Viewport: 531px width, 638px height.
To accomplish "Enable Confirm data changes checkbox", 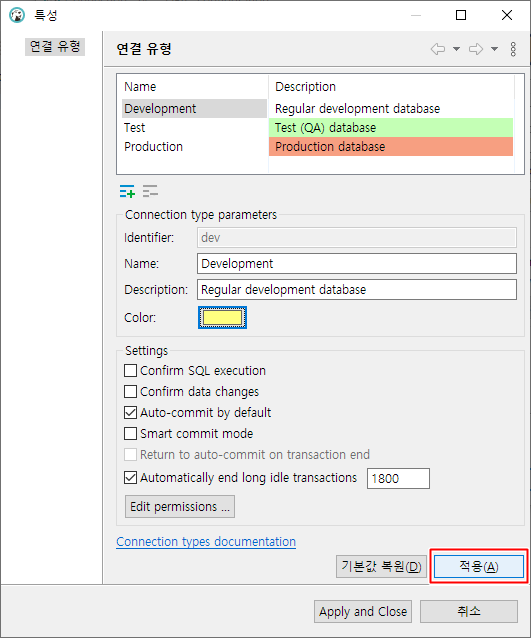I will click(130, 391).
